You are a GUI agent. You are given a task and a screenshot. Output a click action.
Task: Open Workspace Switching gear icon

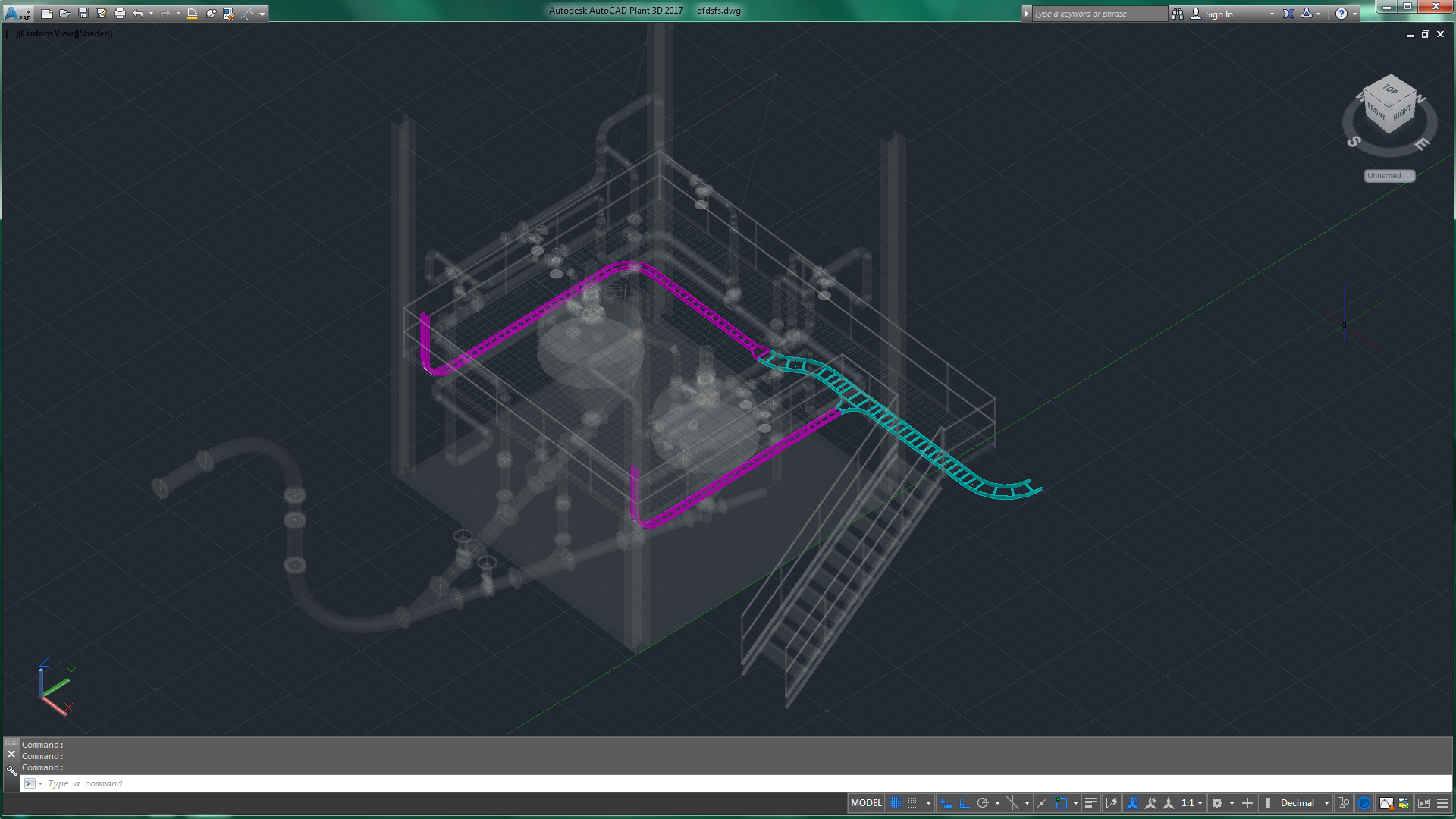tap(1217, 803)
